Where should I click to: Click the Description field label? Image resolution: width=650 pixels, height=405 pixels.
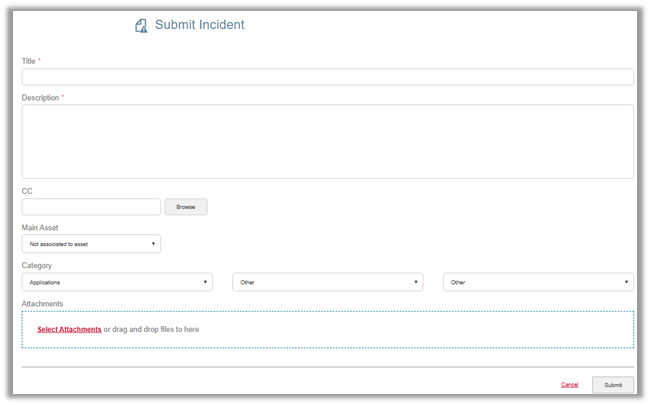pyautogui.click(x=41, y=98)
